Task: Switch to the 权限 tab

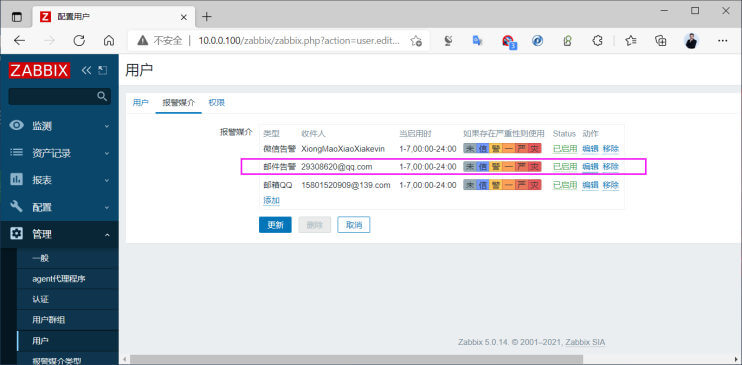Action: pyautogui.click(x=217, y=103)
